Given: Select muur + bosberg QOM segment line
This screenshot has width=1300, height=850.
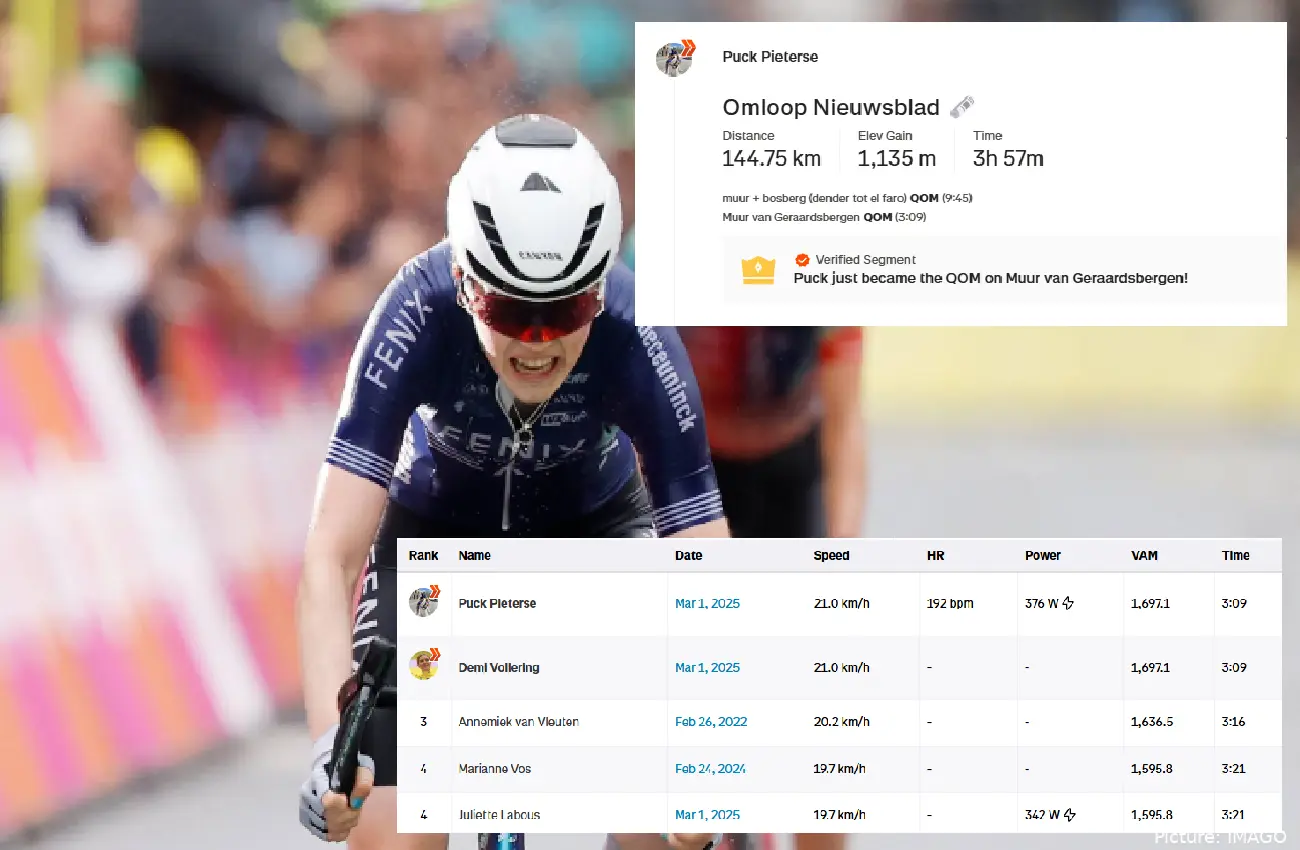Looking at the screenshot, I should pyautogui.click(x=847, y=198).
